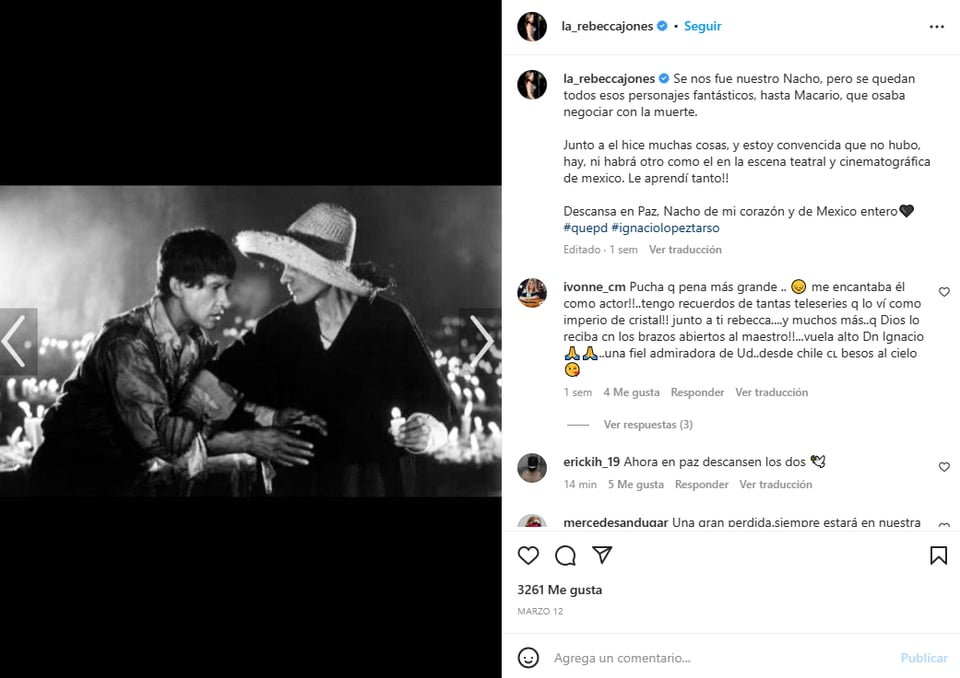Open the three-dot more options menu
960x678 pixels.
pyautogui.click(x=937, y=26)
